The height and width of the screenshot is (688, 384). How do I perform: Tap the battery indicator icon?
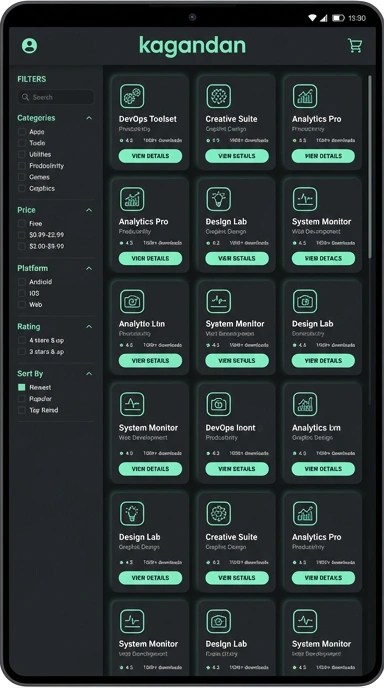338,18
